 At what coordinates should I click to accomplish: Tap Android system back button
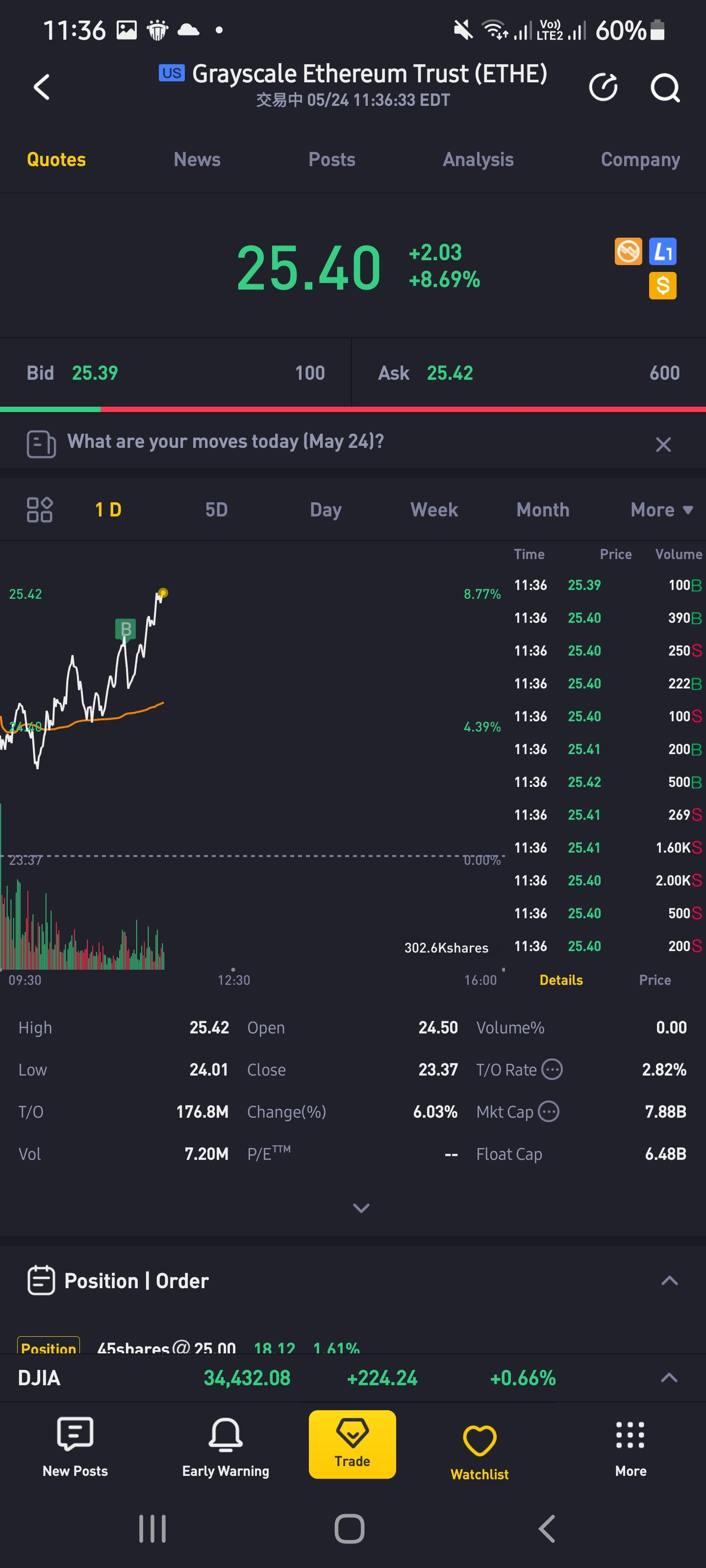pos(546,1528)
